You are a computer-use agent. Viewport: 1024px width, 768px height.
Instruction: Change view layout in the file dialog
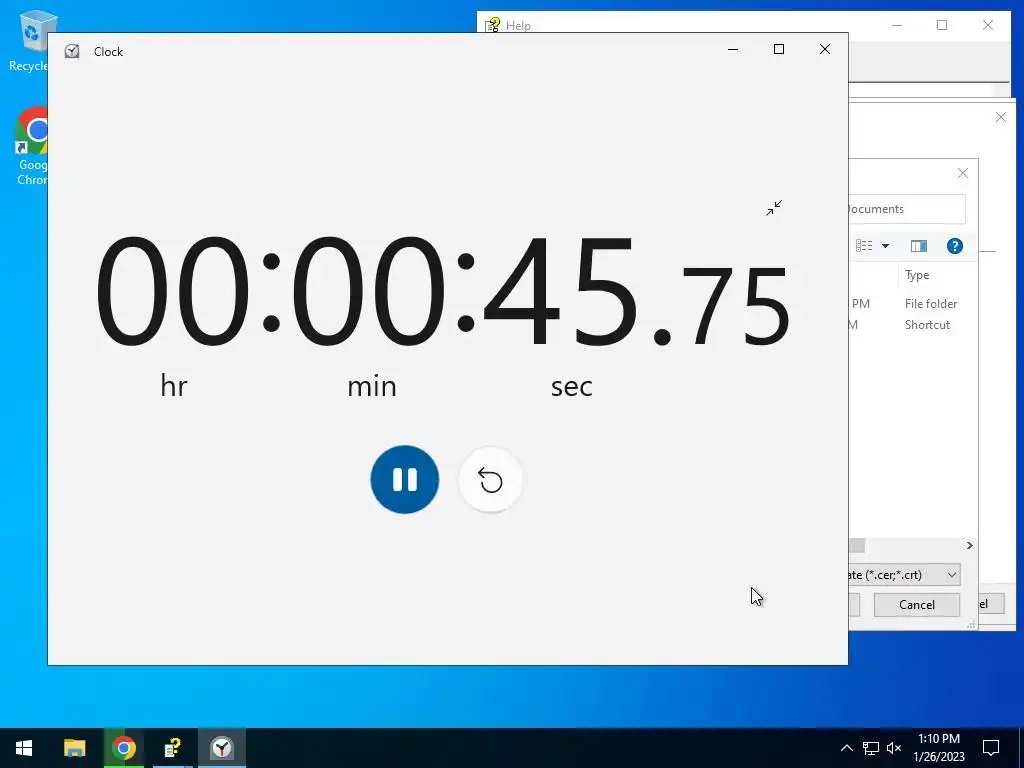click(864, 246)
